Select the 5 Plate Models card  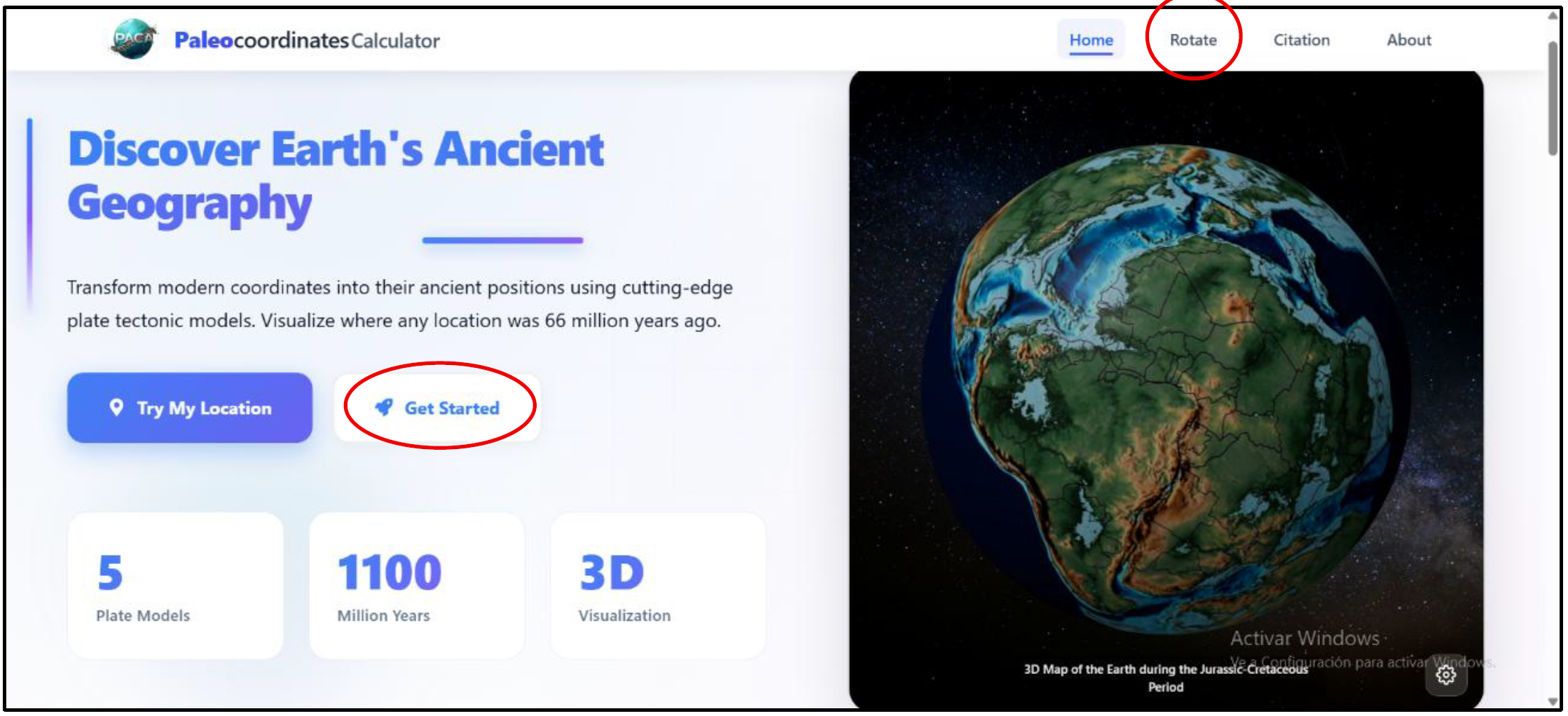pos(175,586)
